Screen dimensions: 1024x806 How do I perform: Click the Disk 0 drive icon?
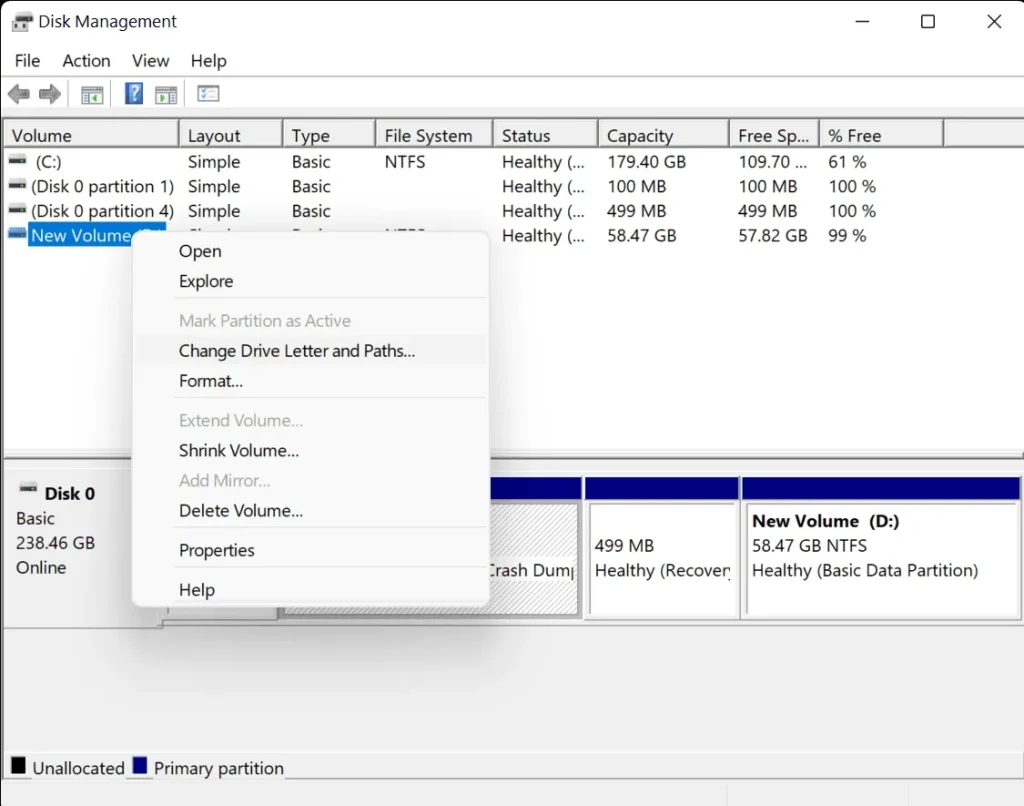[x=29, y=488]
